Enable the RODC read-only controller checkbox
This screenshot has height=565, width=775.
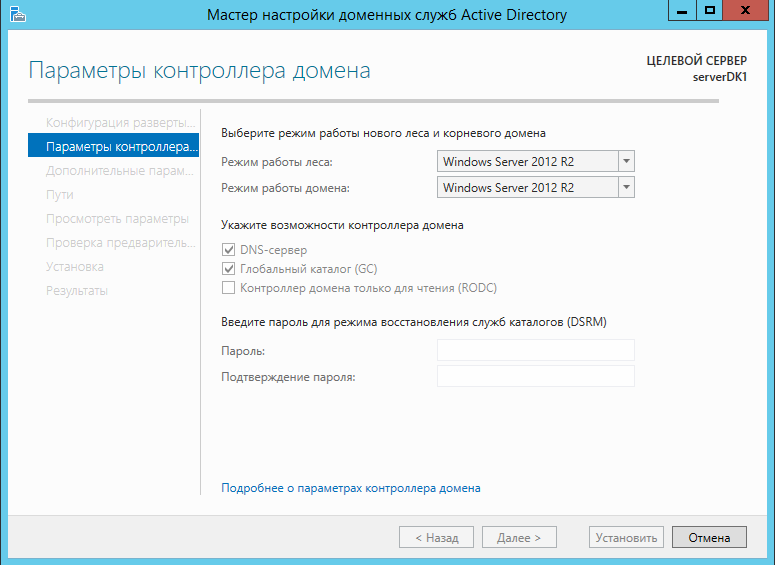pyautogui.click(x=228, y=288)
